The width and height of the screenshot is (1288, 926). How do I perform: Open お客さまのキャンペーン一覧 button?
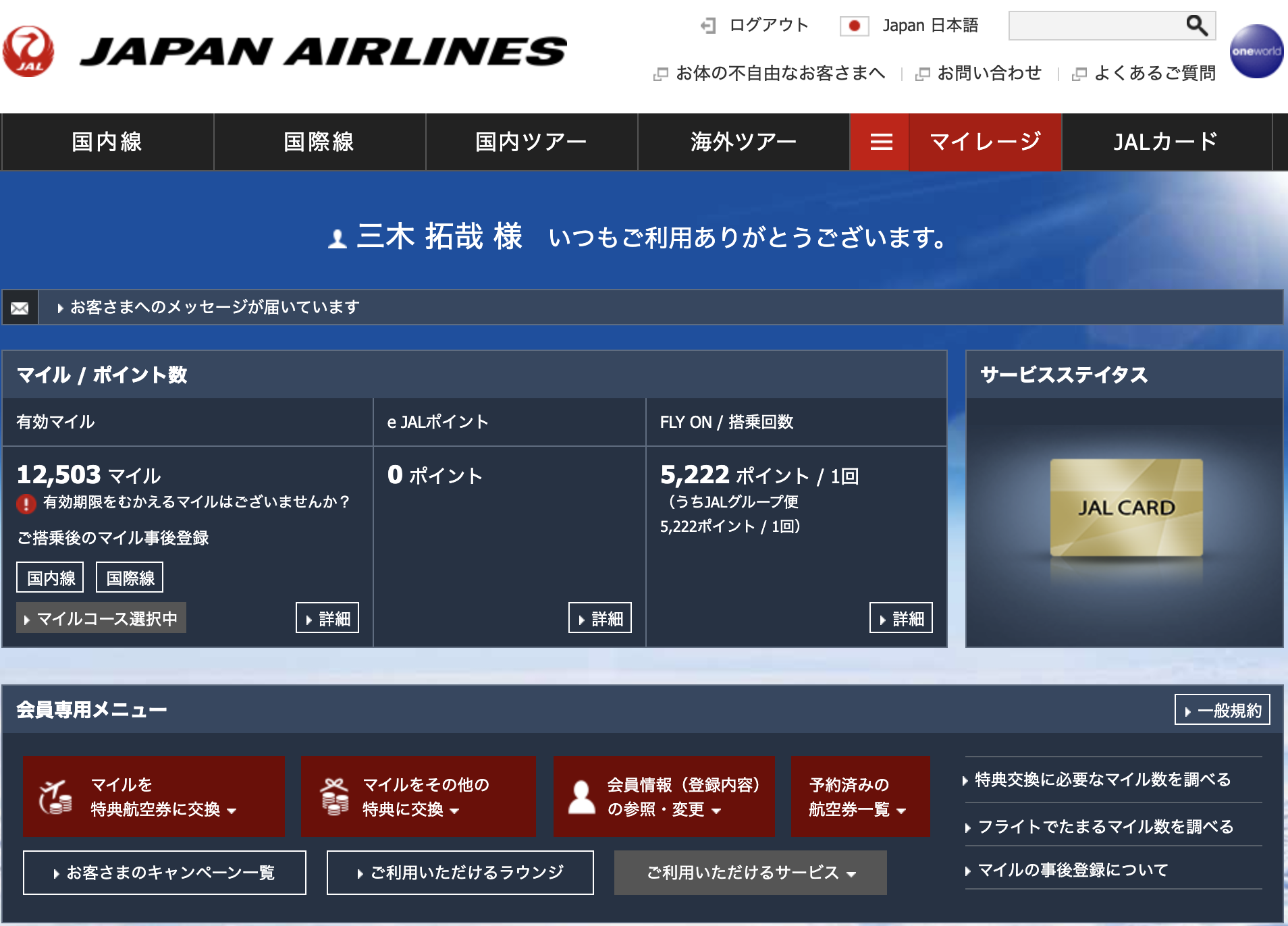click(165, 873)
